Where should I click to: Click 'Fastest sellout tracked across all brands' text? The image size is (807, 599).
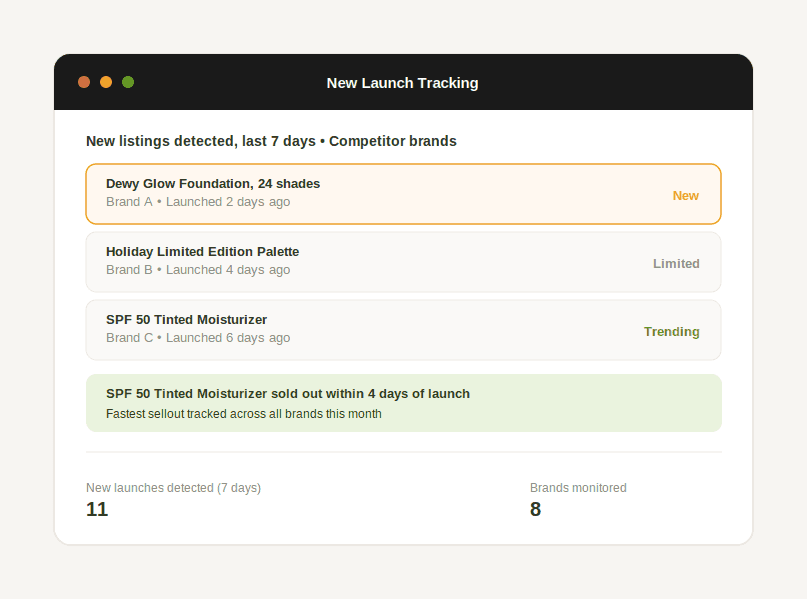pos(243,414)
